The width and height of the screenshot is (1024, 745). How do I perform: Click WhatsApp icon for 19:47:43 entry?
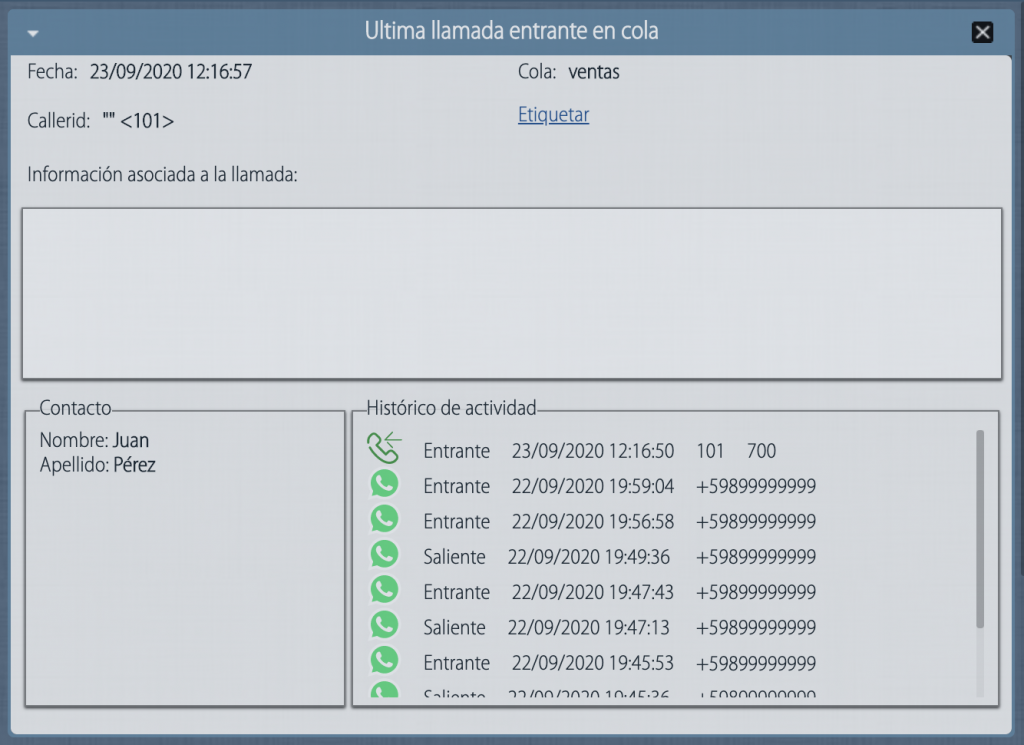tap(384, 590)
